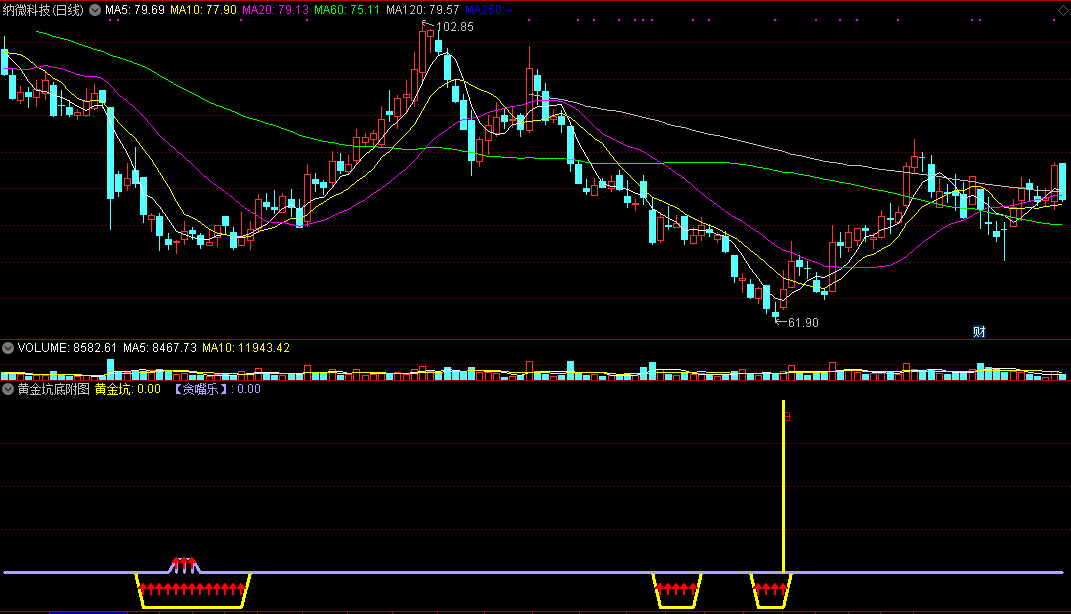Click the tall yellow signal spike line
Viewport: 1071px width, 614px height.
783,486
